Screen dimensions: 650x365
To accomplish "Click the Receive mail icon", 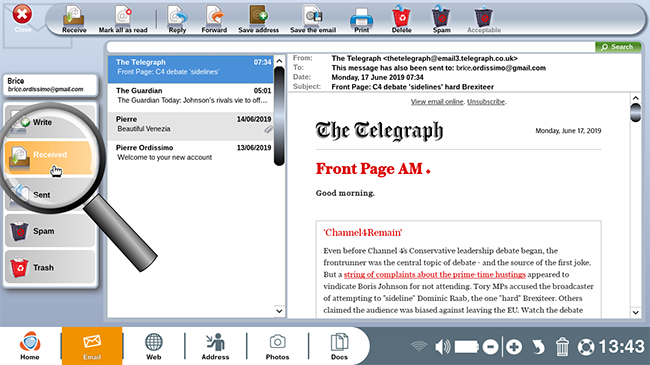I will tap(74, 19).
